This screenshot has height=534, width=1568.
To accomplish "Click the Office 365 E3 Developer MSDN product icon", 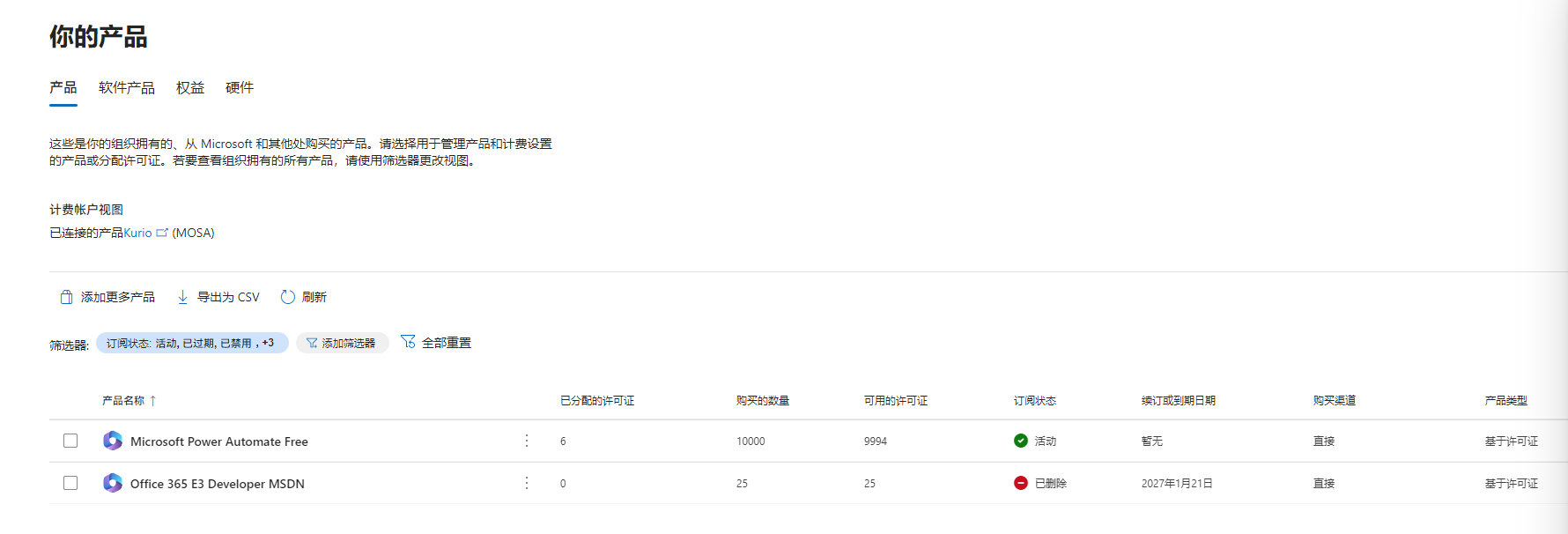I will [113, 483].
